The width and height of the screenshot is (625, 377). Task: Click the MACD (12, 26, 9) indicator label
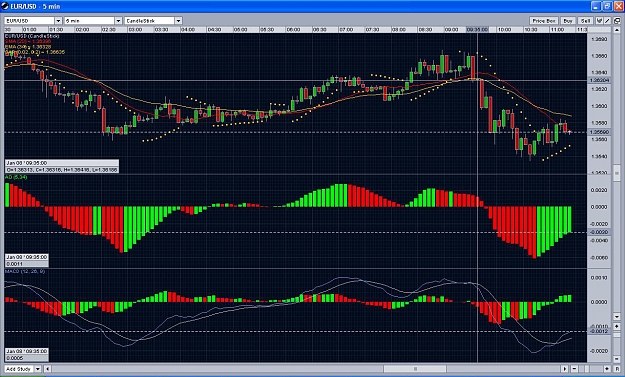click(x=25, y=271)
